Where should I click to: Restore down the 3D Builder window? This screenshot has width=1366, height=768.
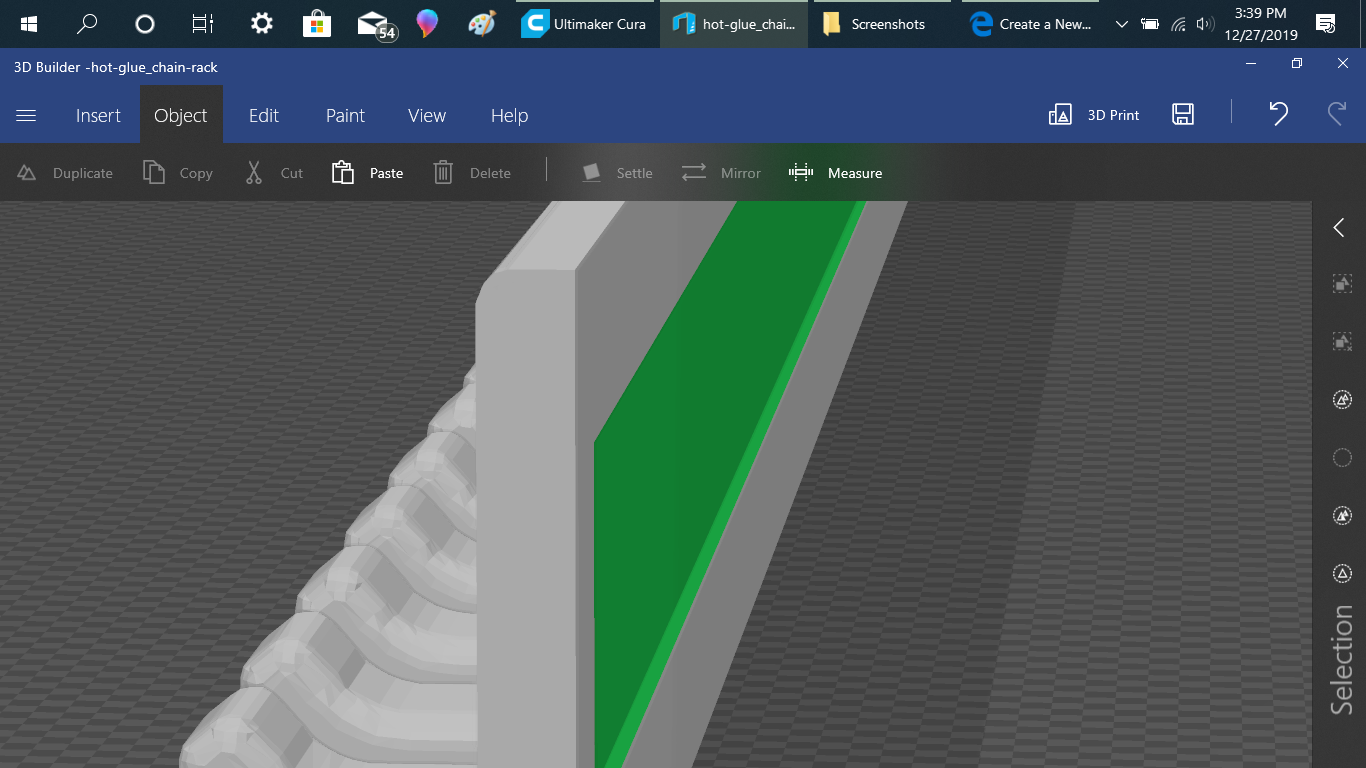1297,64
